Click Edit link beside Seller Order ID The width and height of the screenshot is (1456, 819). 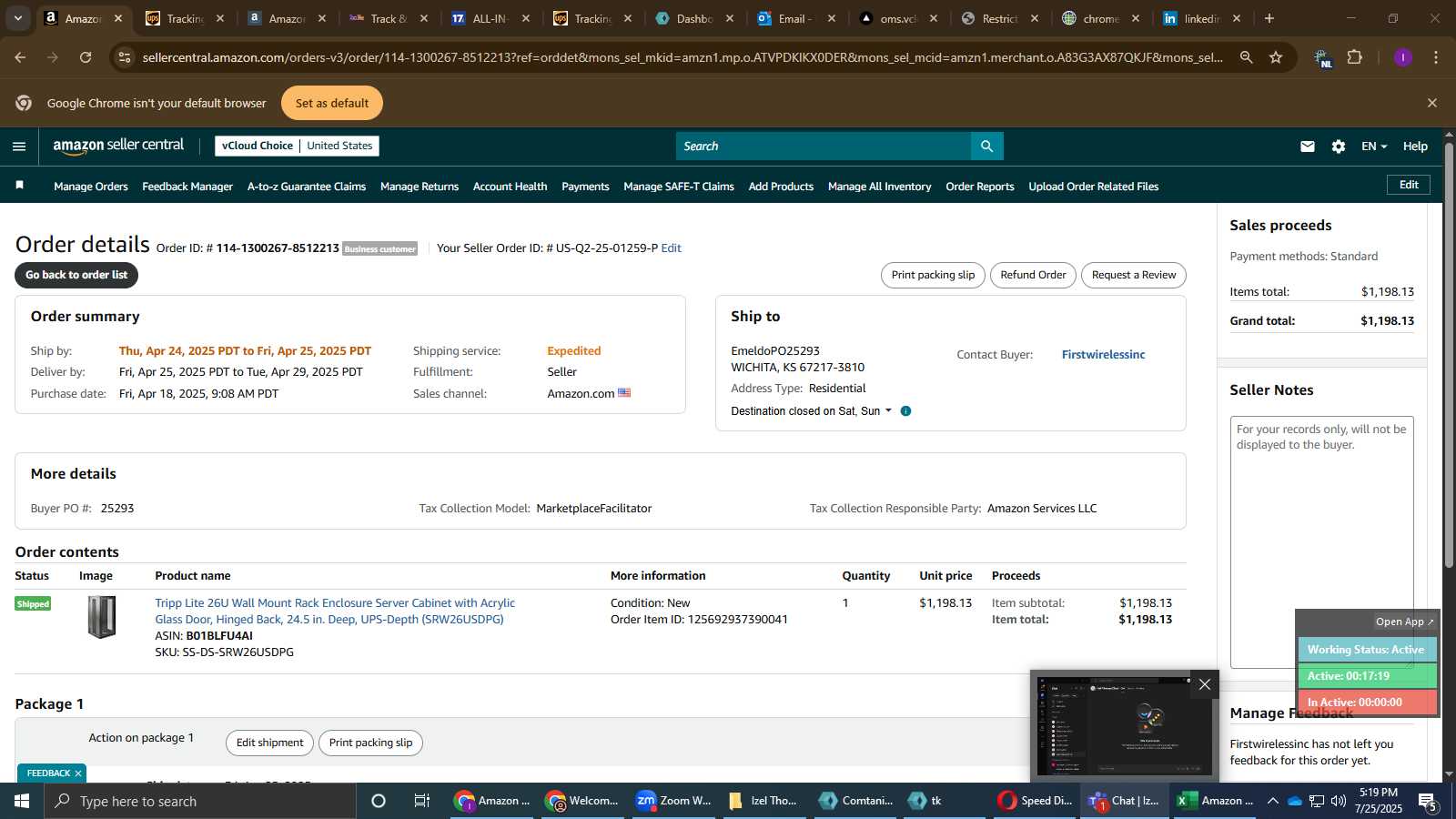pos(671,248)
